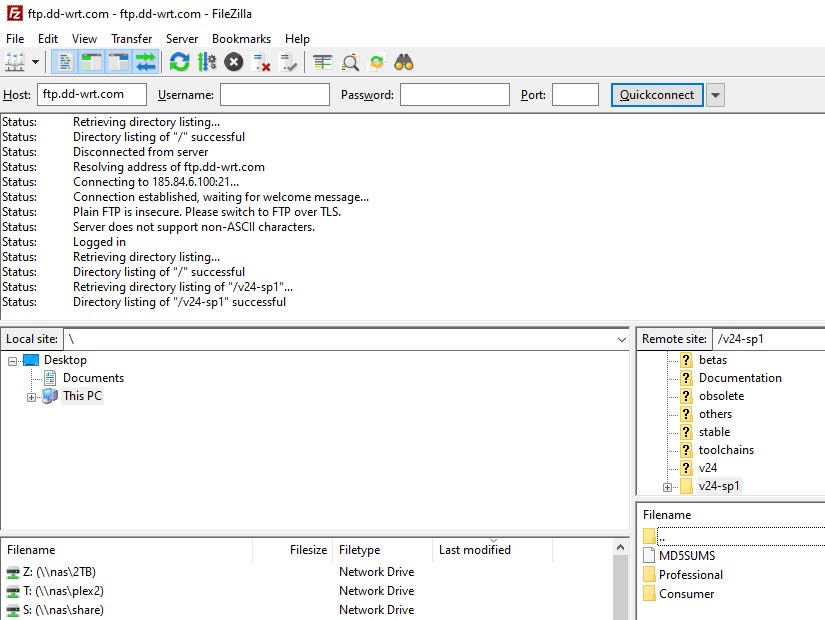Open the File menu

coord(15,39)
